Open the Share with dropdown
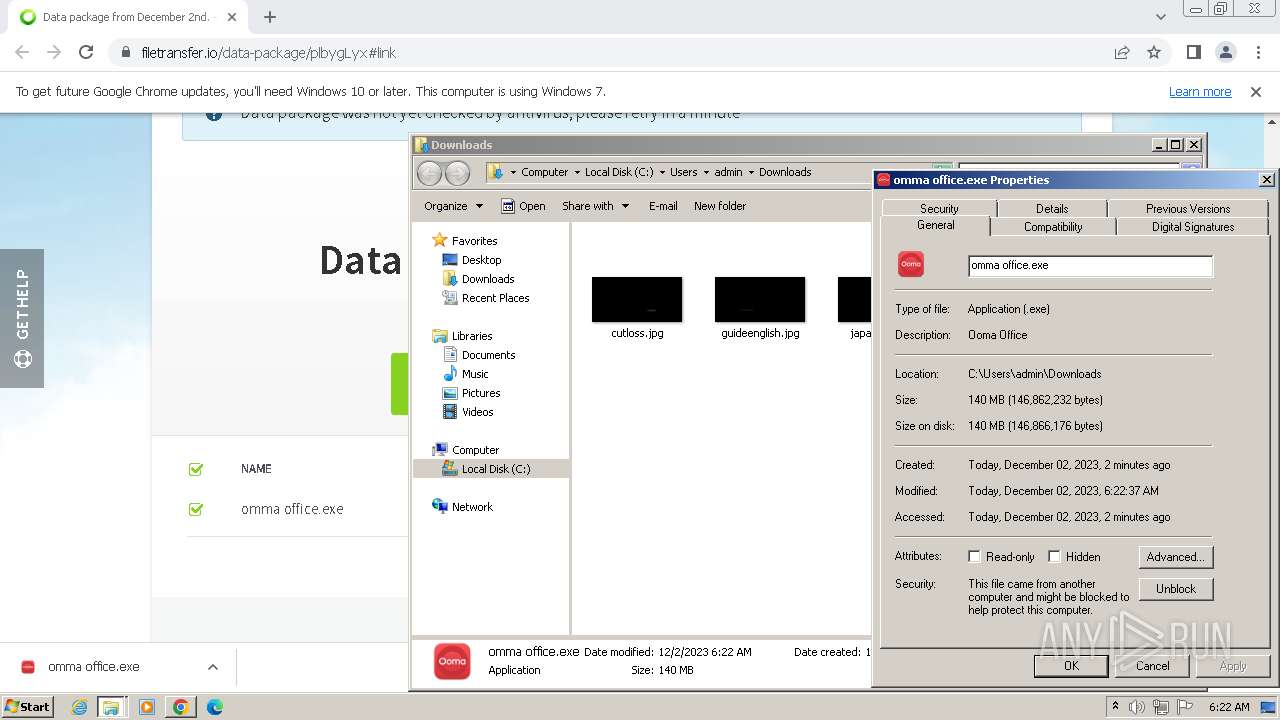Viewport: 1280px width, 720px height. (596, 206)
